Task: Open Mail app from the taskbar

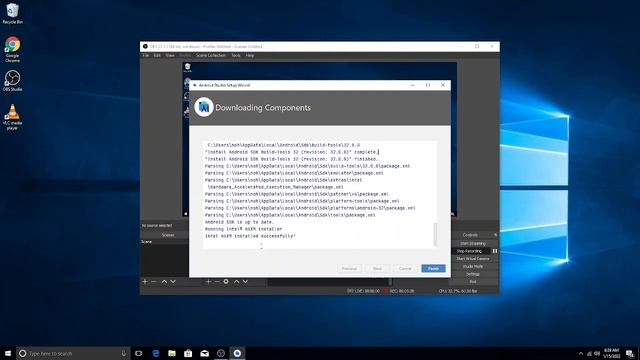Action: (204, 353)
